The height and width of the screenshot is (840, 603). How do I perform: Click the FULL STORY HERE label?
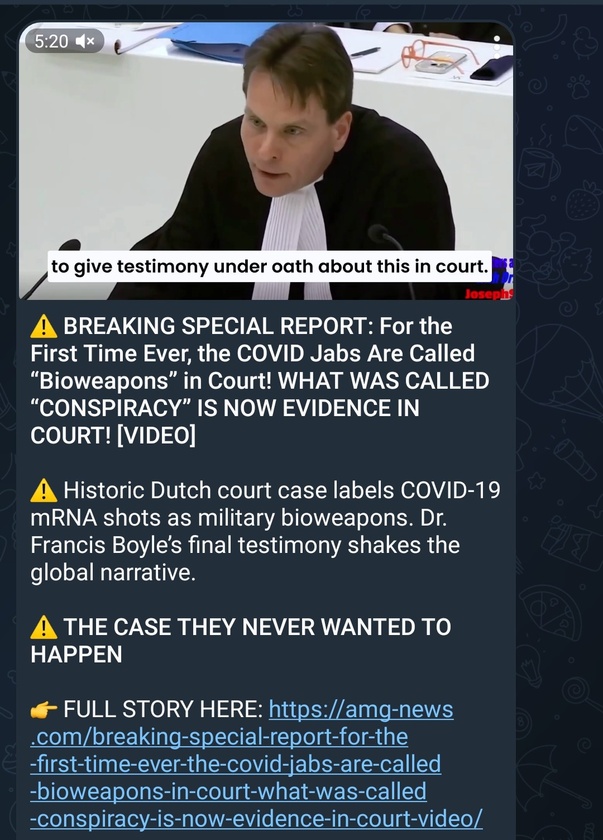tap(163, 709)
